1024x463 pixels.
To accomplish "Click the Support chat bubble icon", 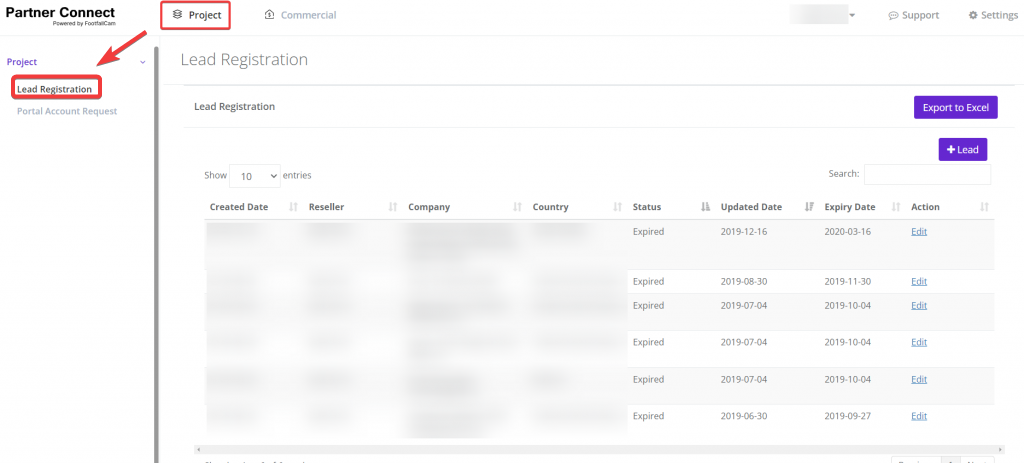I will point(893,16).
